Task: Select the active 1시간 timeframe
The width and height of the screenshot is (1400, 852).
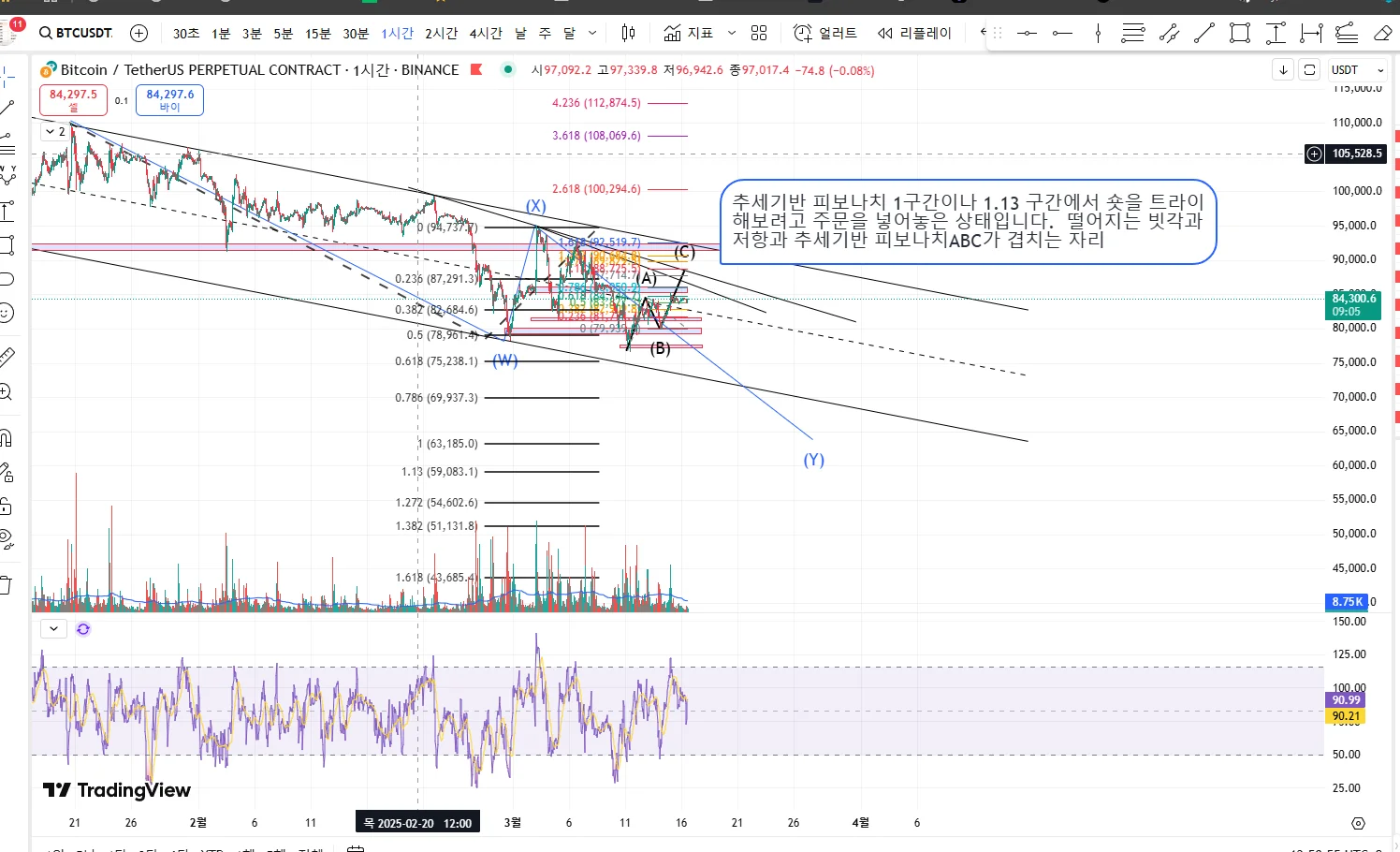Action: (398, 33)
